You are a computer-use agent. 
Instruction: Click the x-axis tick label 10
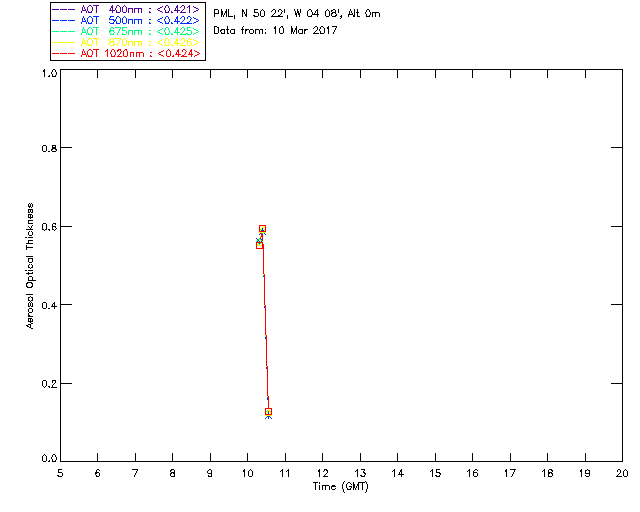(x=247, y=473)
